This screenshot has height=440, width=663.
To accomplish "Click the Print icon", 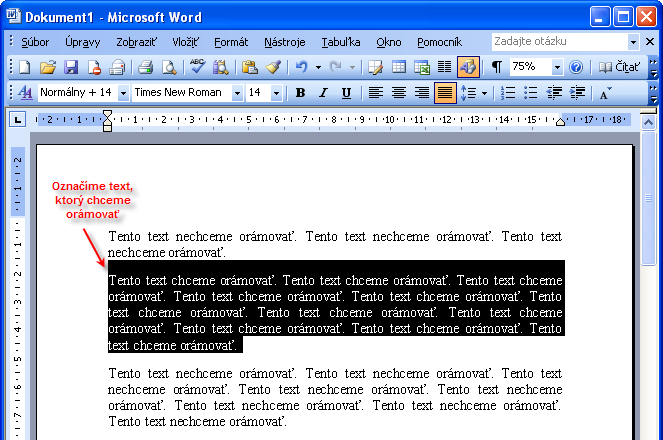I will 145,67.
